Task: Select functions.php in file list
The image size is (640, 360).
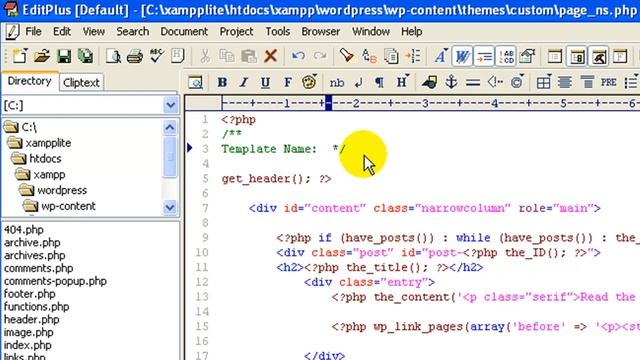Action: tap(36, 307)
